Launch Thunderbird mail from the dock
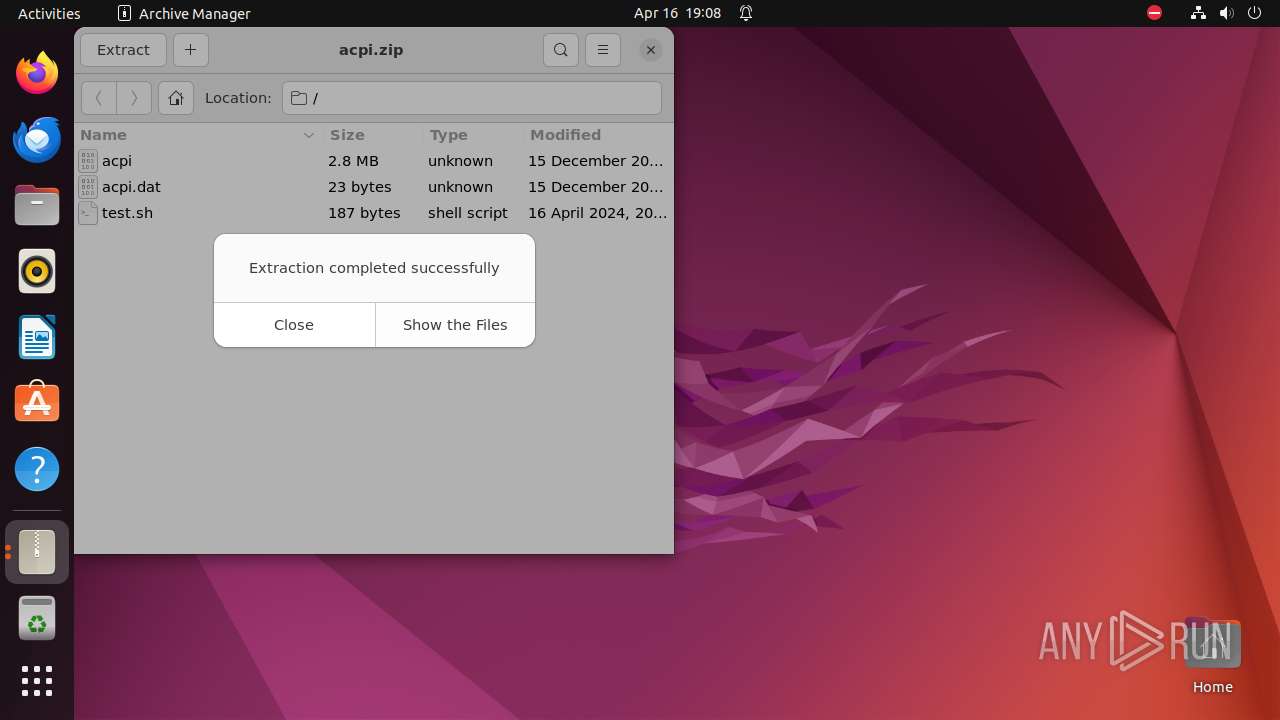This screenshot has height=720, width=1280. pyautogui.click(x=37, y=139)
